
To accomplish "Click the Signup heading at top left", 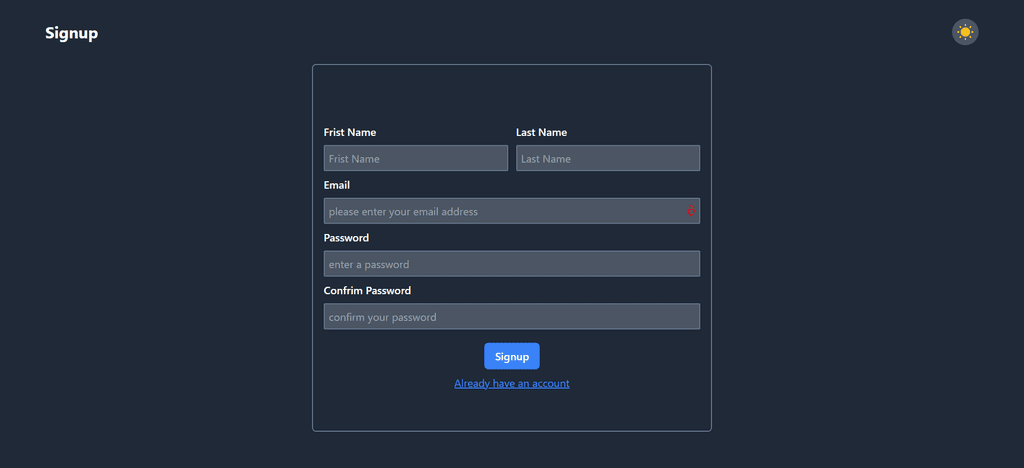I will (72, 33).
